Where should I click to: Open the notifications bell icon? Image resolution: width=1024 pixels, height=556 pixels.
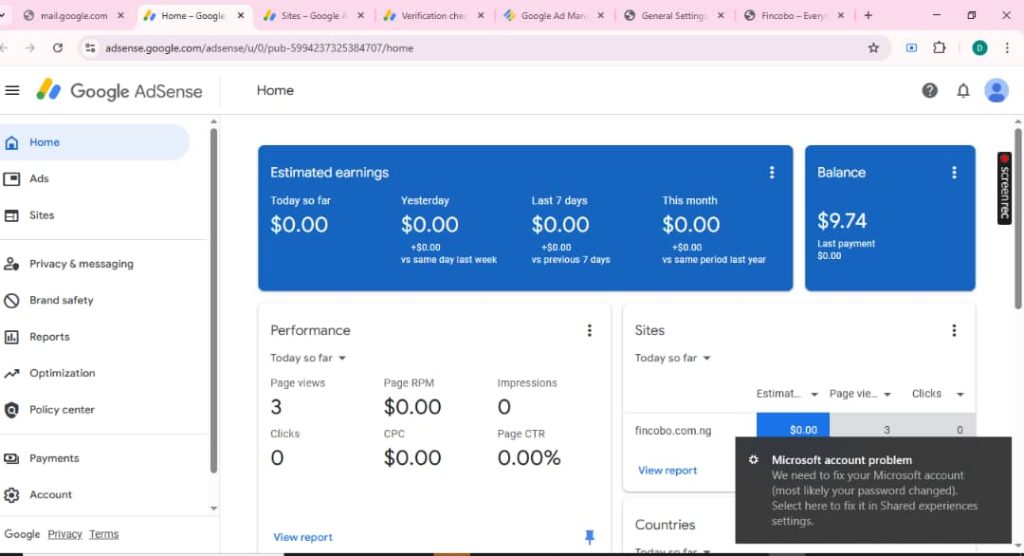pos(963,91)
